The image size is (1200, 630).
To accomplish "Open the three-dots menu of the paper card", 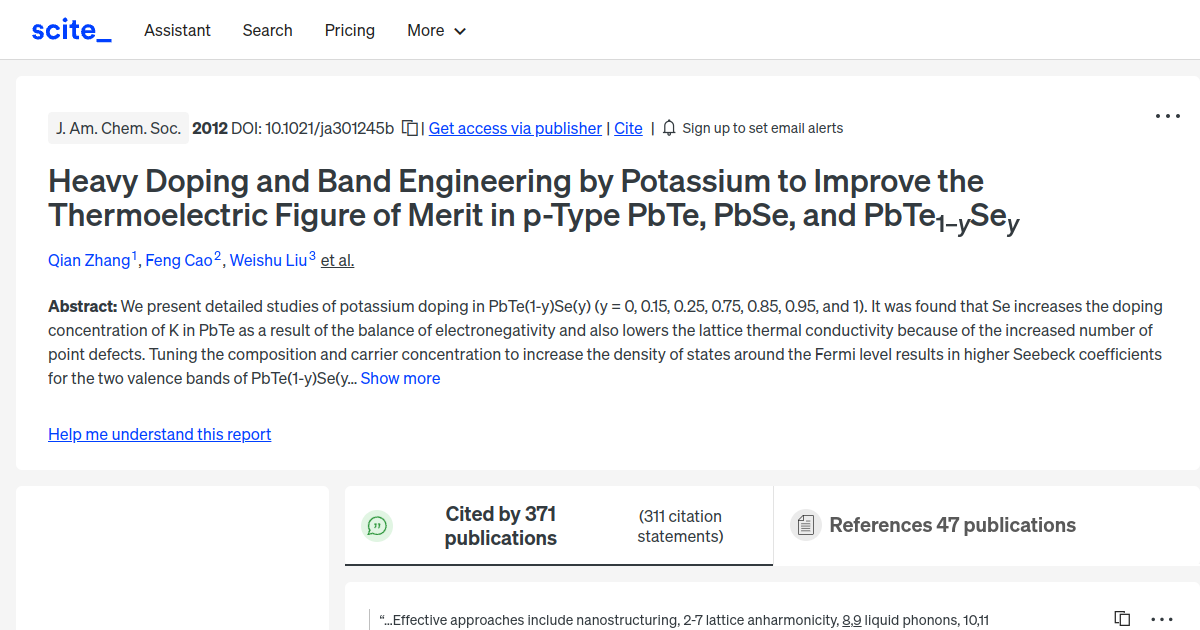I will click(x=1167, y=116).
